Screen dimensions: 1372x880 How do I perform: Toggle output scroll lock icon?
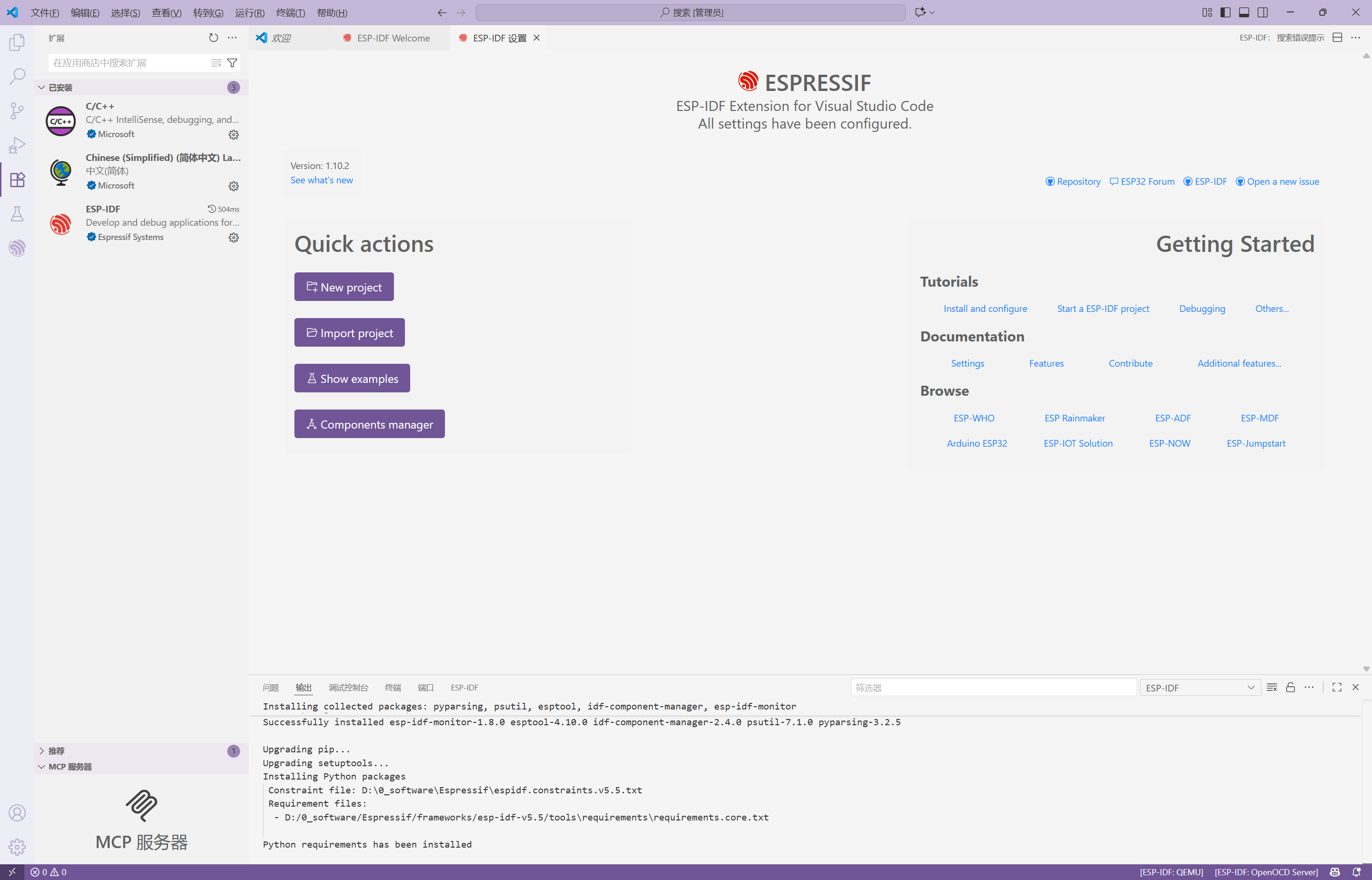[1290, 688]
